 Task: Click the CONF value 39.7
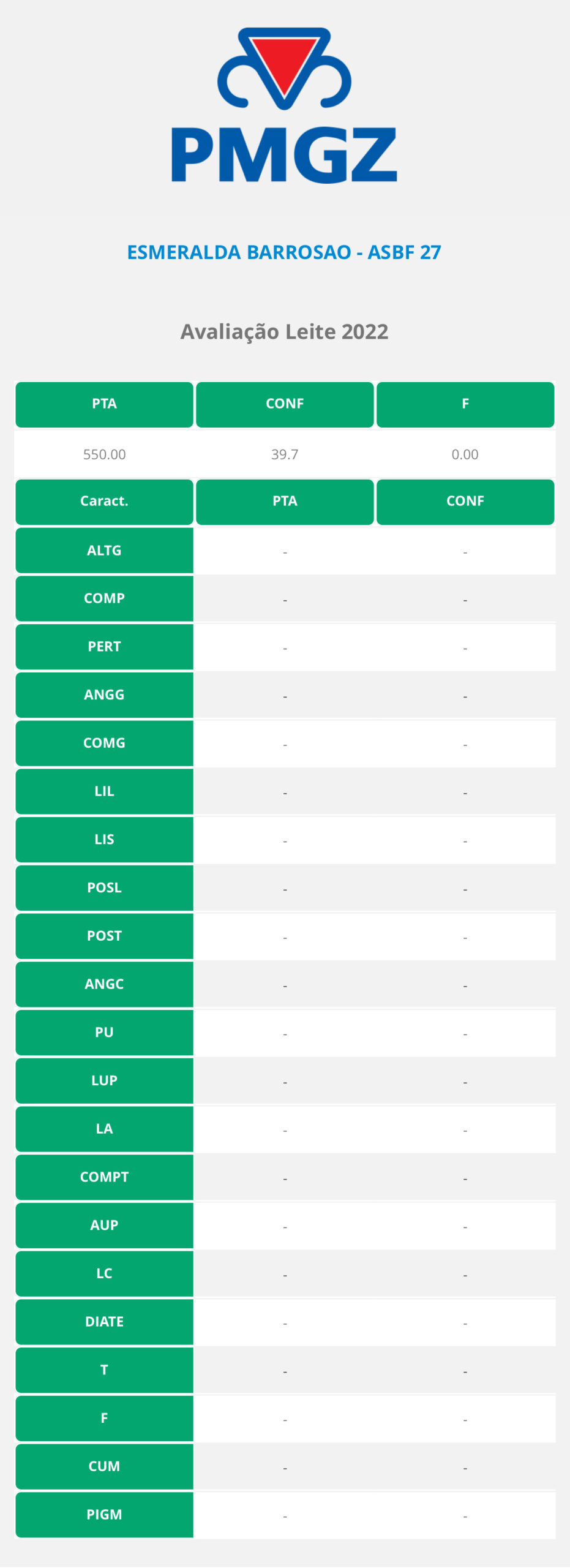tap(285, 454)
